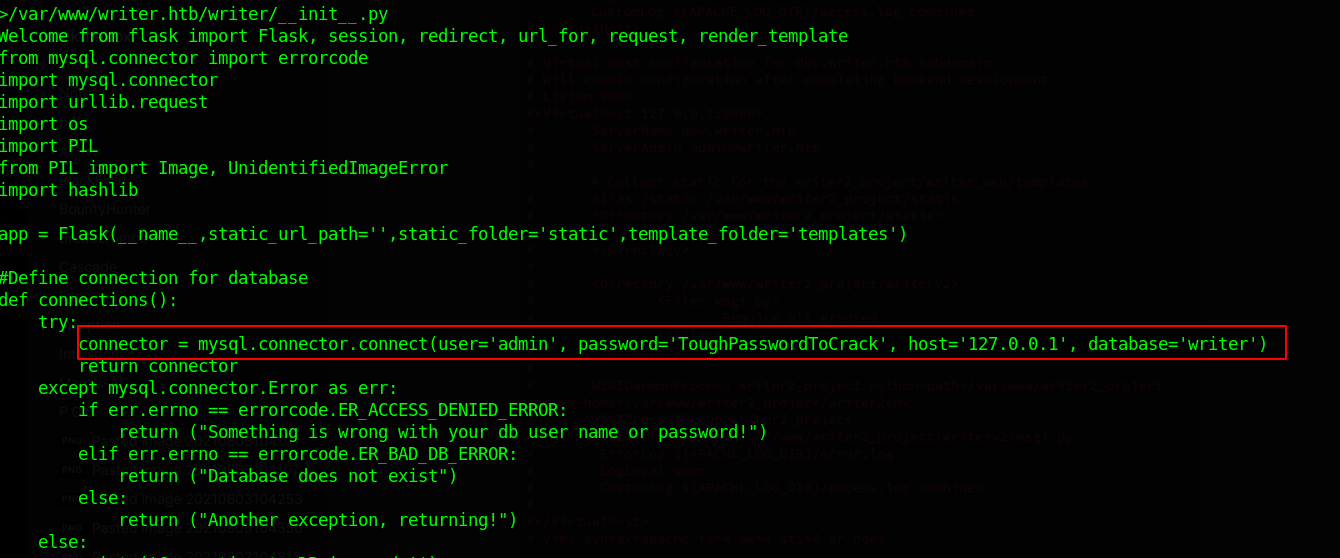This screenshot has width=1340, height=558.
Task: Click the 'Database does not exist' return line
Action: pos(287,476)
